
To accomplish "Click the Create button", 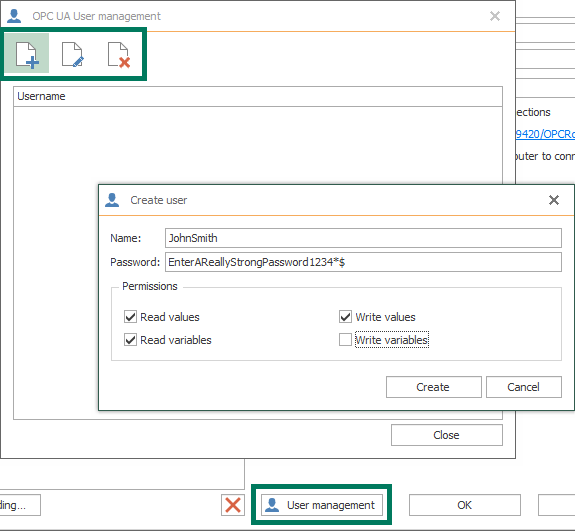I will pyautogui.click(x=433, y=387).
